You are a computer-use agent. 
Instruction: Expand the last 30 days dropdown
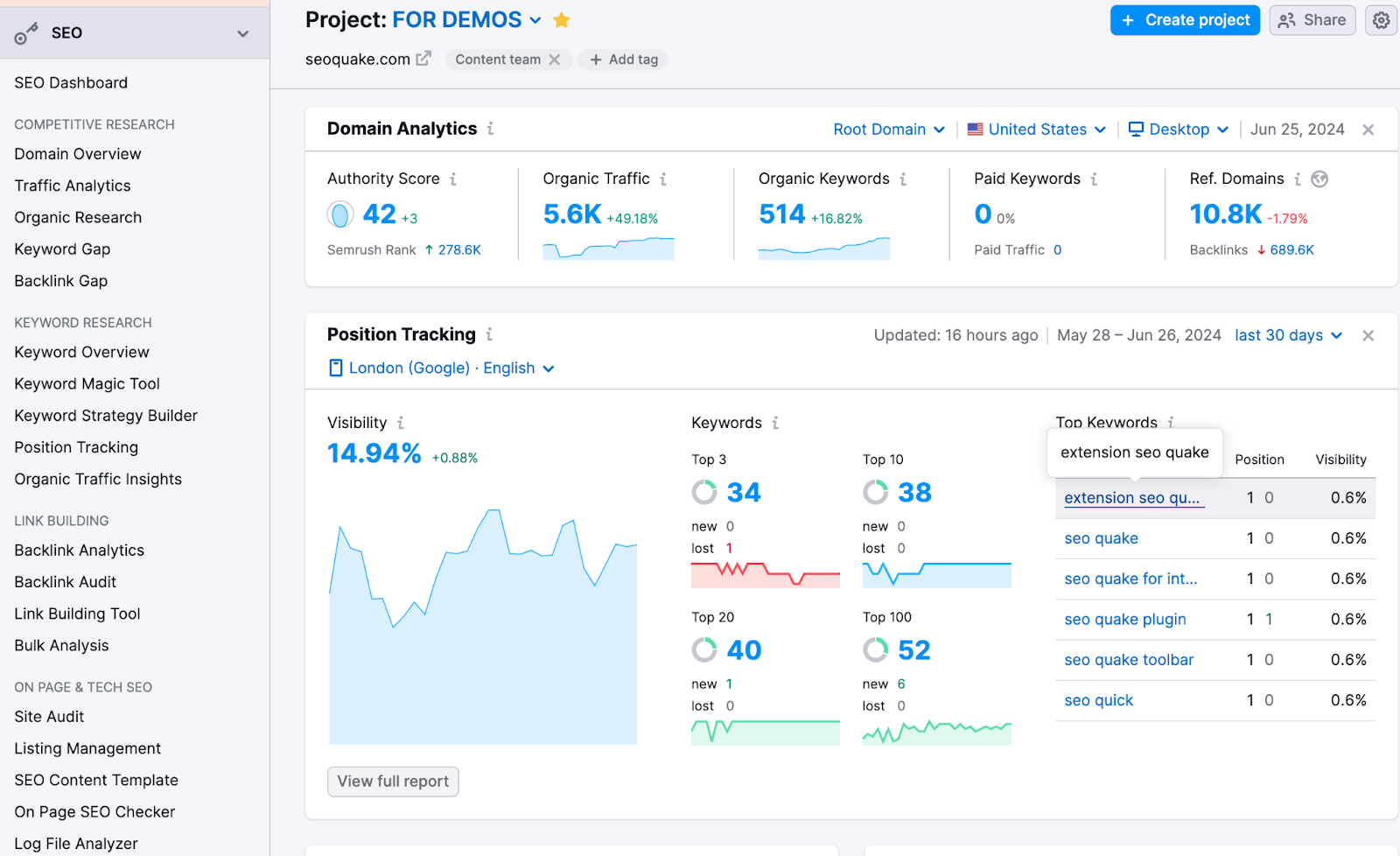(x=1287, y=334)
